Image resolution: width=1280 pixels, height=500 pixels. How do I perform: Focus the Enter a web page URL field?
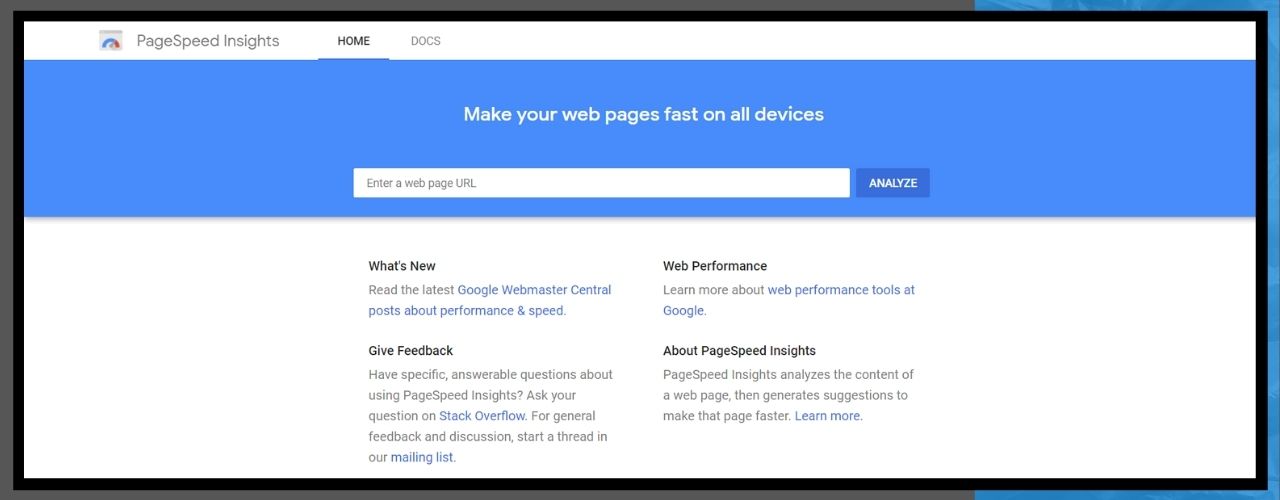click(601, 183)
